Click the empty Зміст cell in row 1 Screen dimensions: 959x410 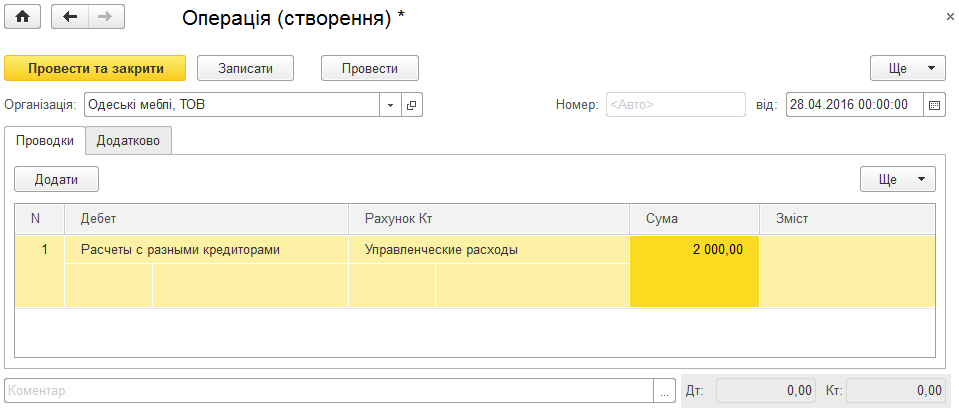(x=847, y=271)
